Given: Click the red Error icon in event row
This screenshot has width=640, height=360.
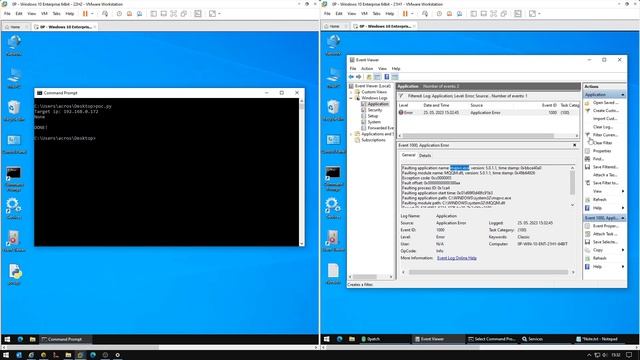Looking at the screenshot, I should (401, 113).
